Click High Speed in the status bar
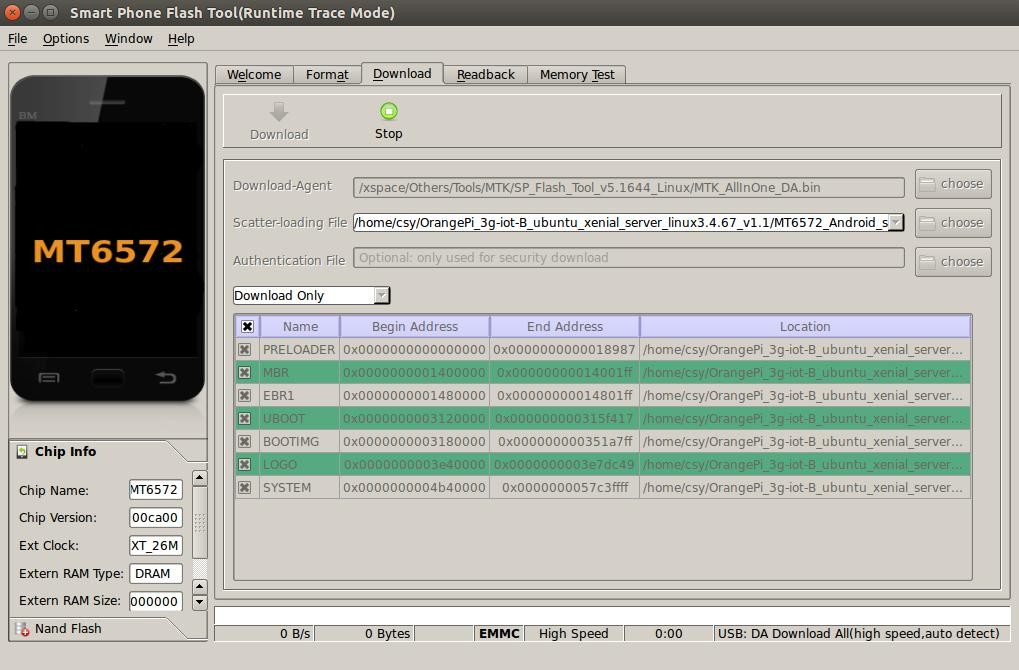Viewport: 1019px width, 670px height. coord(574,634)
